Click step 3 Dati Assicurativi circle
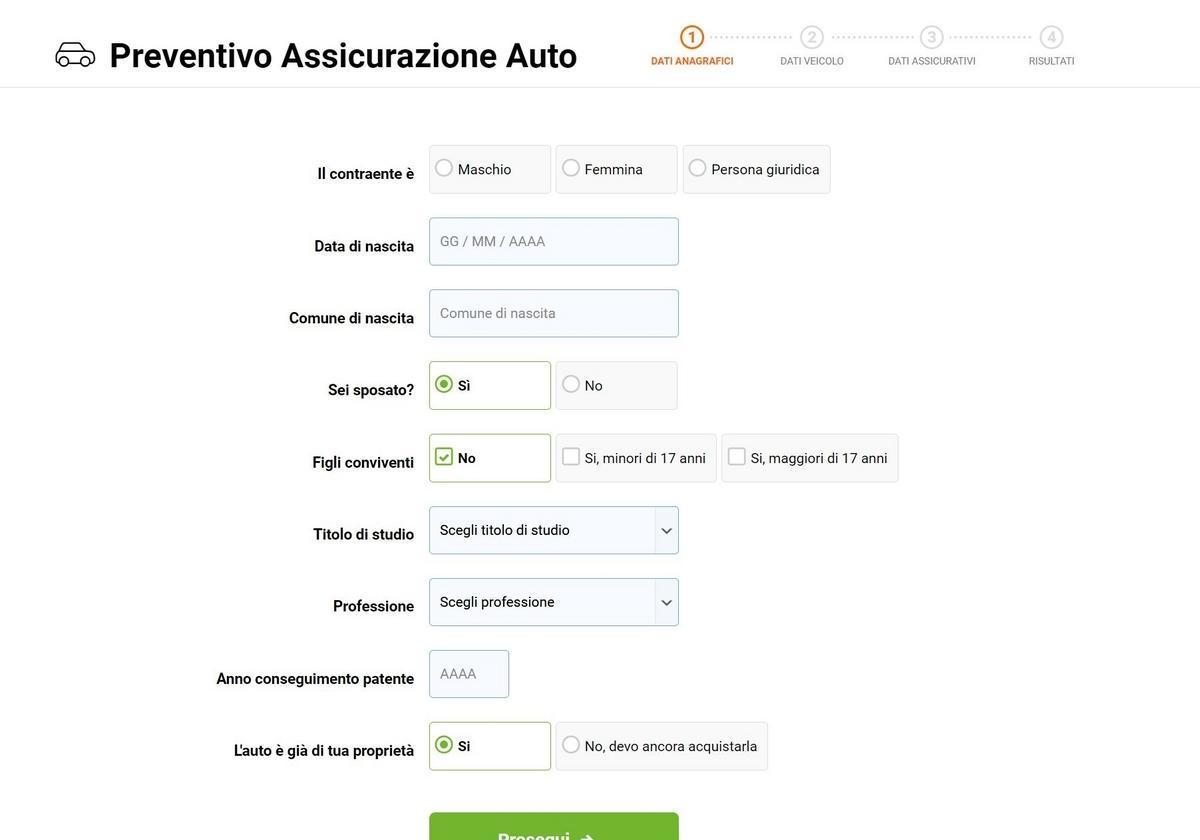 (x=932, y=37)
